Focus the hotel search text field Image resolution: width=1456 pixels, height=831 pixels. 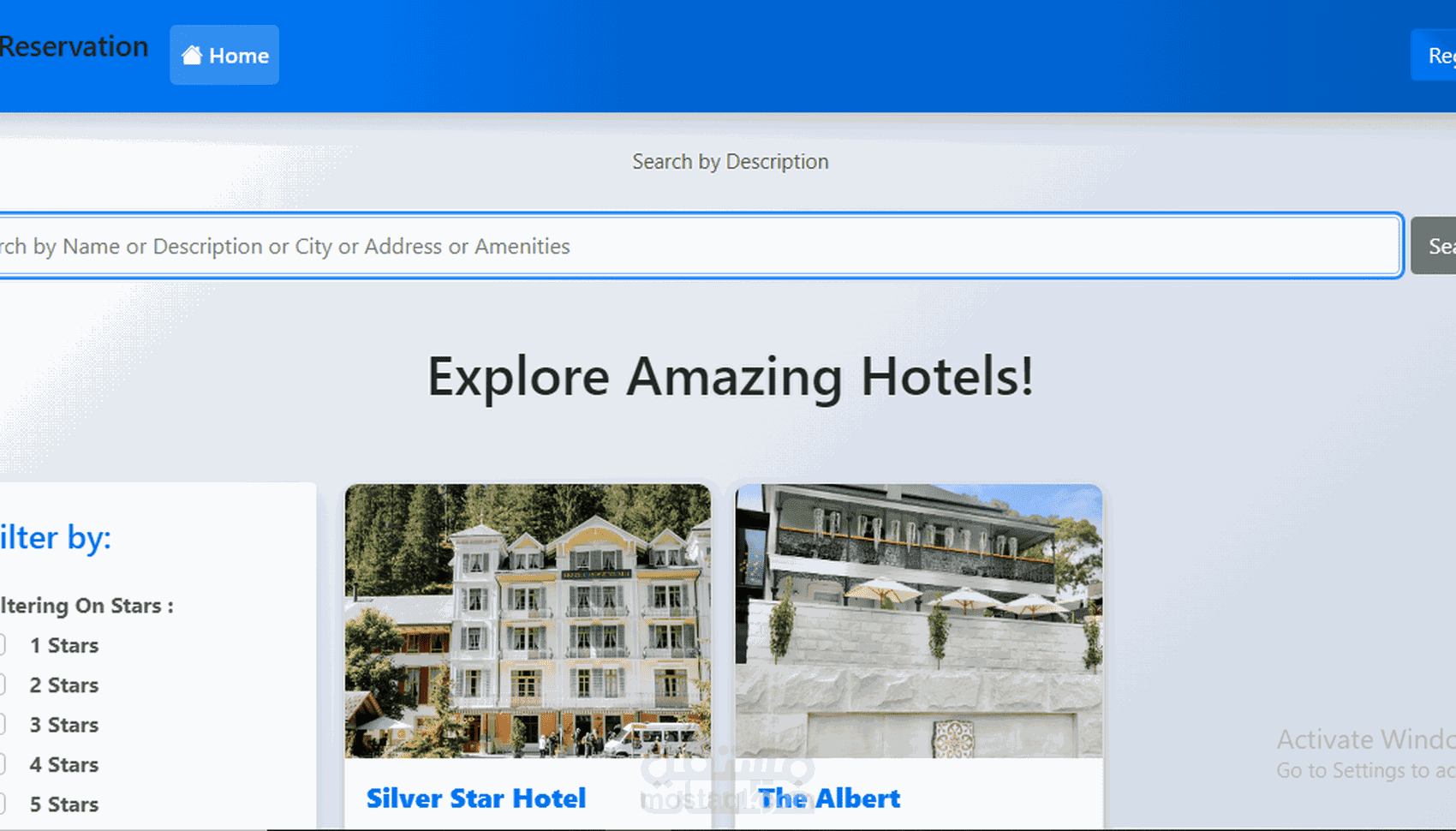click(700, 246)
